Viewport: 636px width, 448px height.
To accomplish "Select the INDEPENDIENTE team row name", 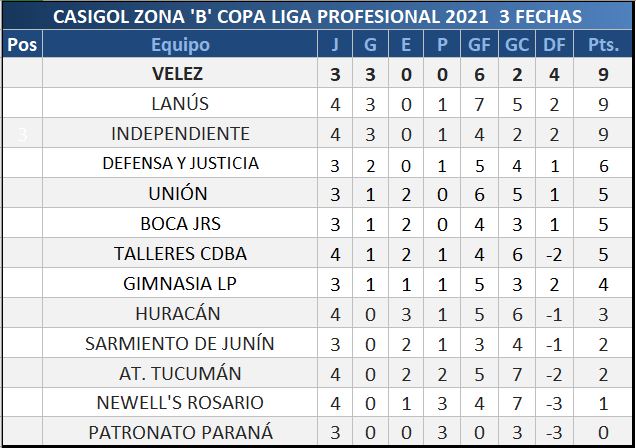I will [180, 133].
